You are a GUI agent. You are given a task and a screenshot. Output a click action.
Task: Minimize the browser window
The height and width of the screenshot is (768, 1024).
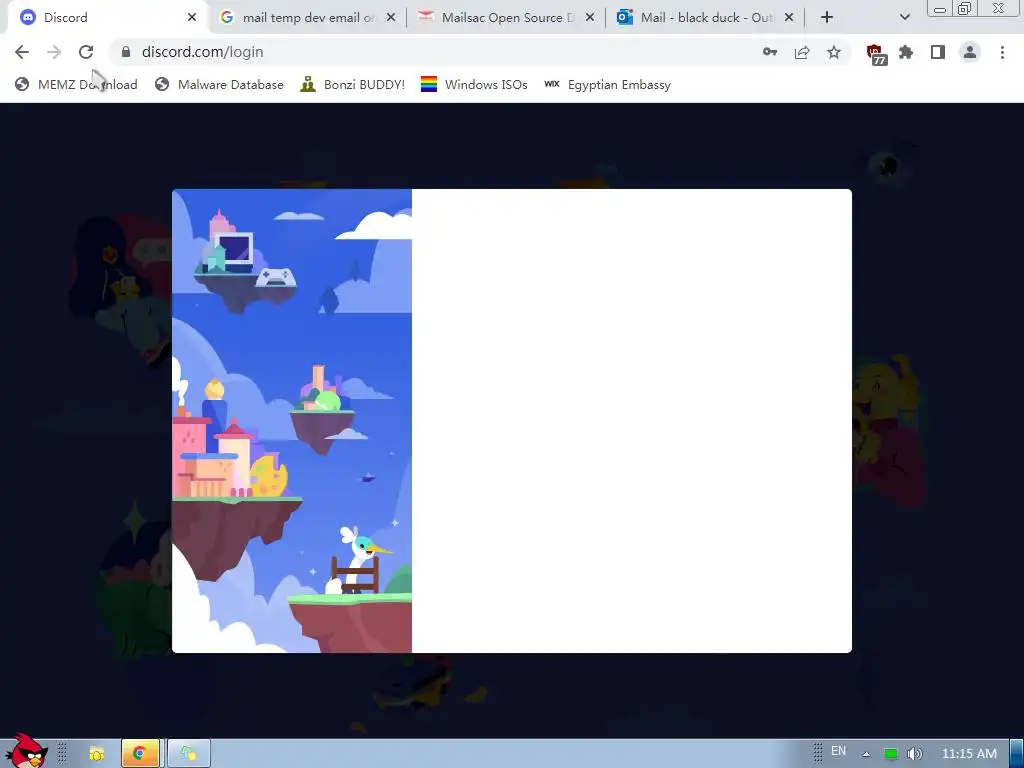coord(940,8)
